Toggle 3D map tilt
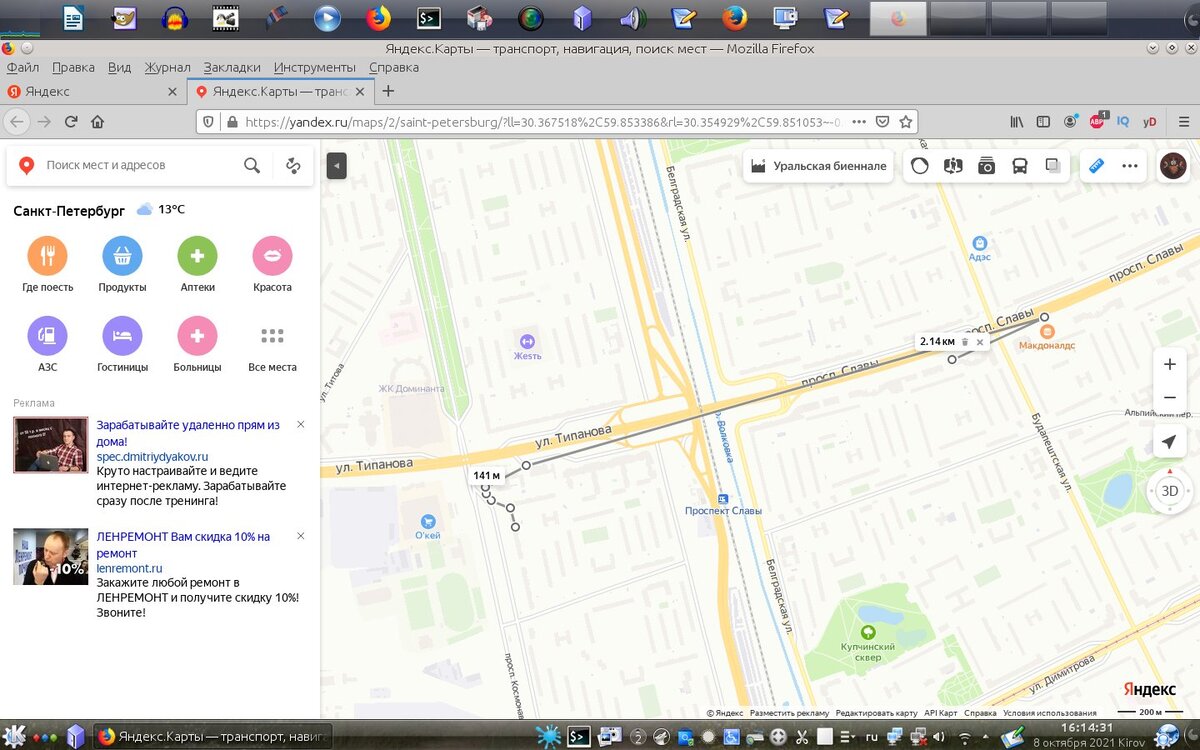1200x750 pixels. click(1169, 491)
